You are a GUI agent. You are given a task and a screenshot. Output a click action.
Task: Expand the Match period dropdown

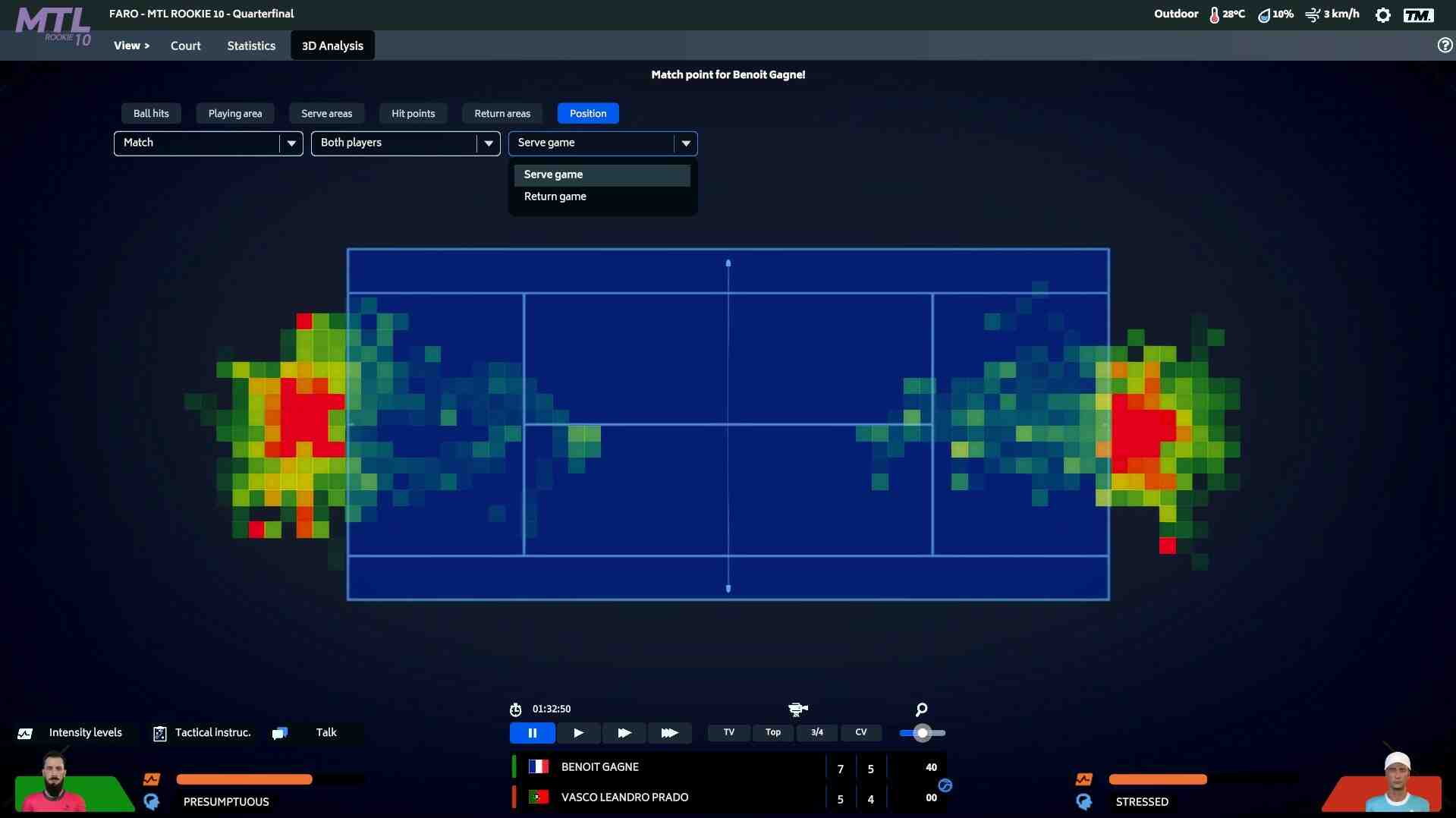[291, 143]
